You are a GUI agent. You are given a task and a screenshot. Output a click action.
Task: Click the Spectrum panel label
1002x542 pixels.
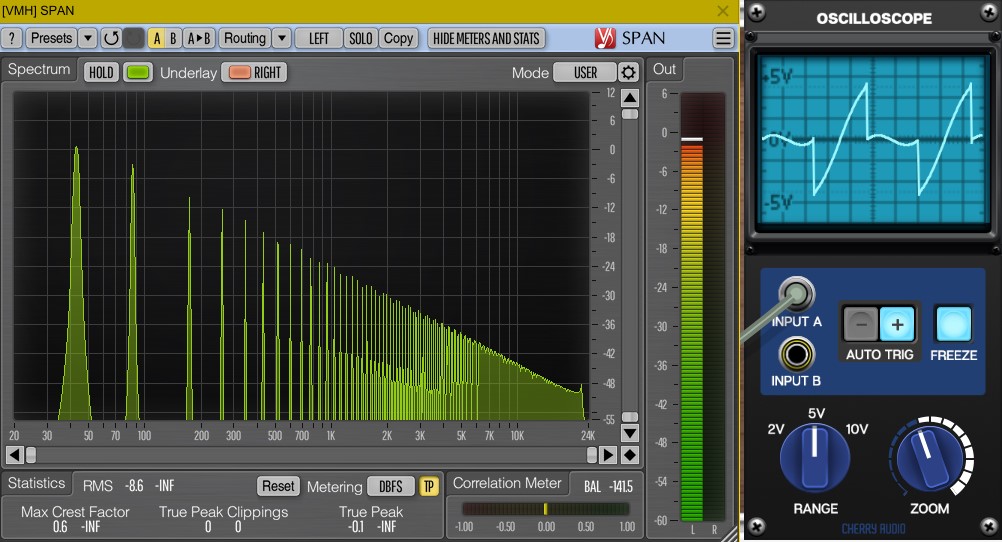(x=39, y=69)
